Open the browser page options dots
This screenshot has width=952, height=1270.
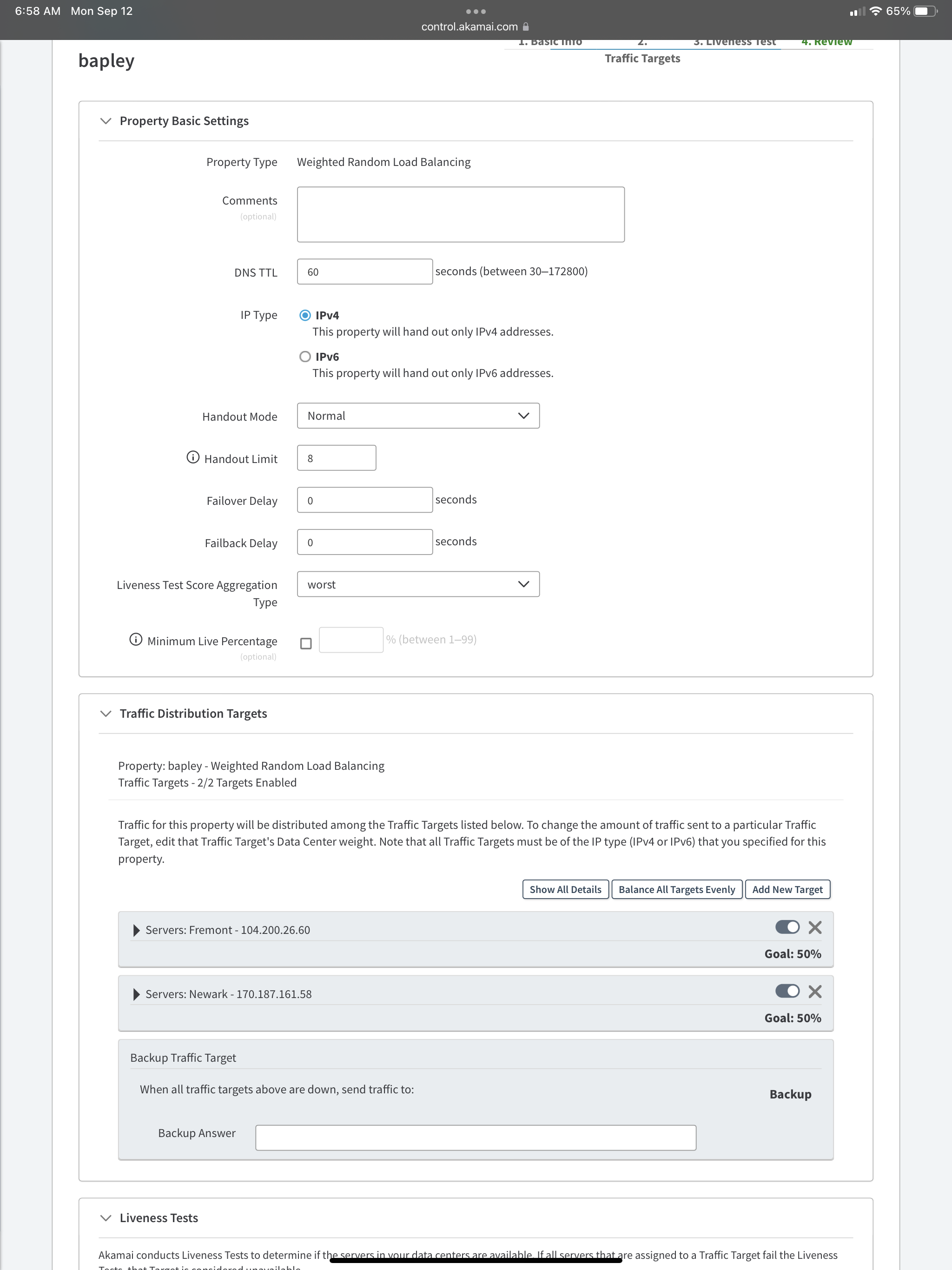coord(476,11)
